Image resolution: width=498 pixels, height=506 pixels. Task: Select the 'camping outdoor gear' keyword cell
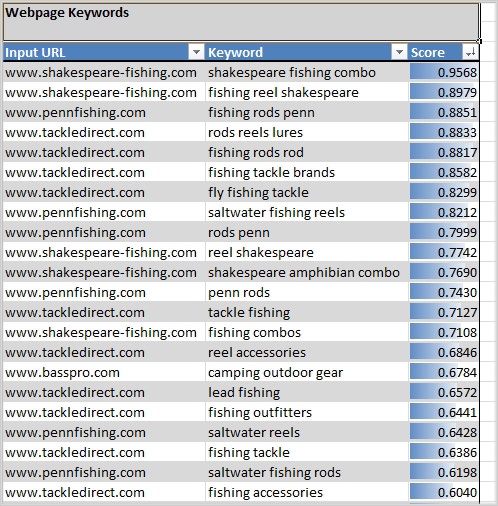307,372
